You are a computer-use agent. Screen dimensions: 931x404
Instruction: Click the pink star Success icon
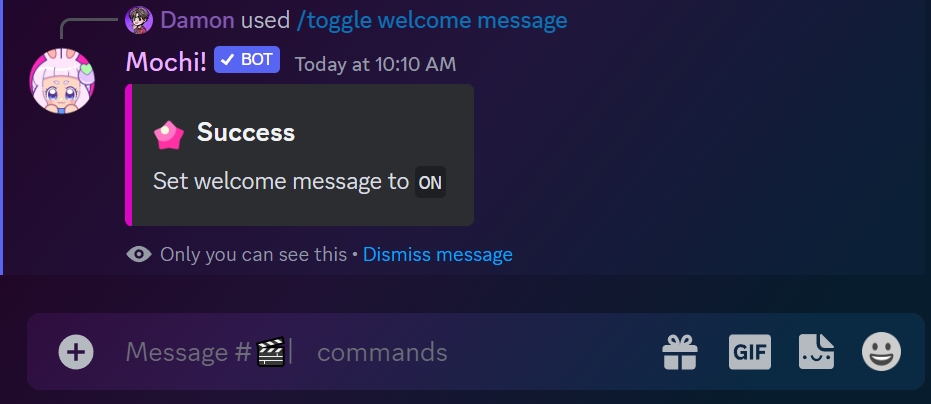click(169, 134)
